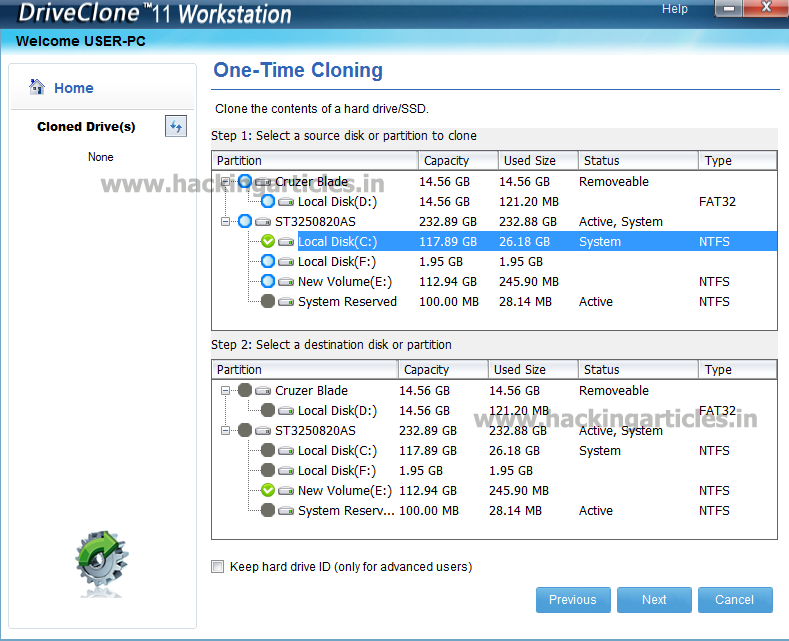Click source 245.90 MB used size cell
The image size is (789, 641).
[x=529, y=282]
